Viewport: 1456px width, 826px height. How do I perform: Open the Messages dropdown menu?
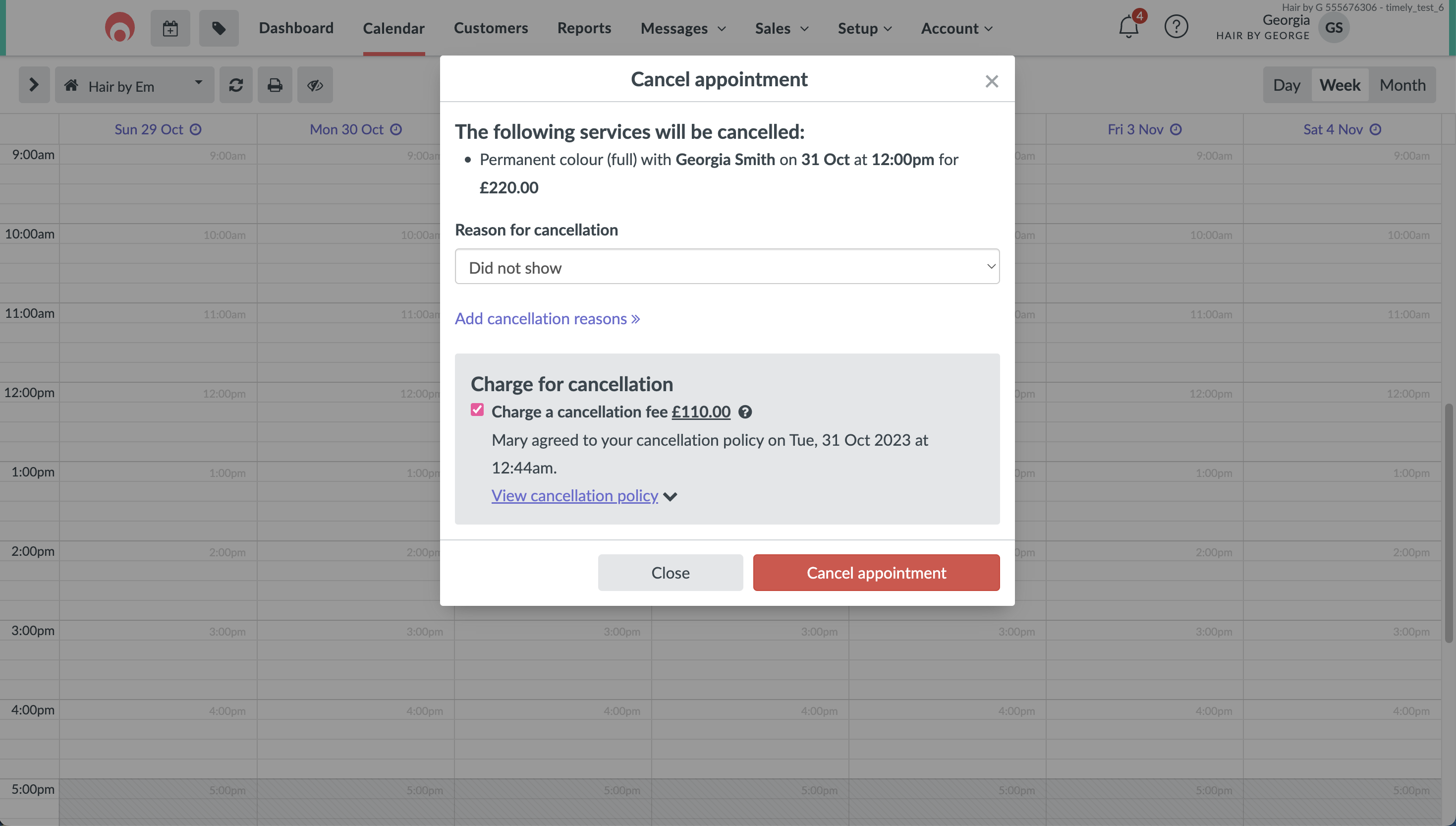683,27
